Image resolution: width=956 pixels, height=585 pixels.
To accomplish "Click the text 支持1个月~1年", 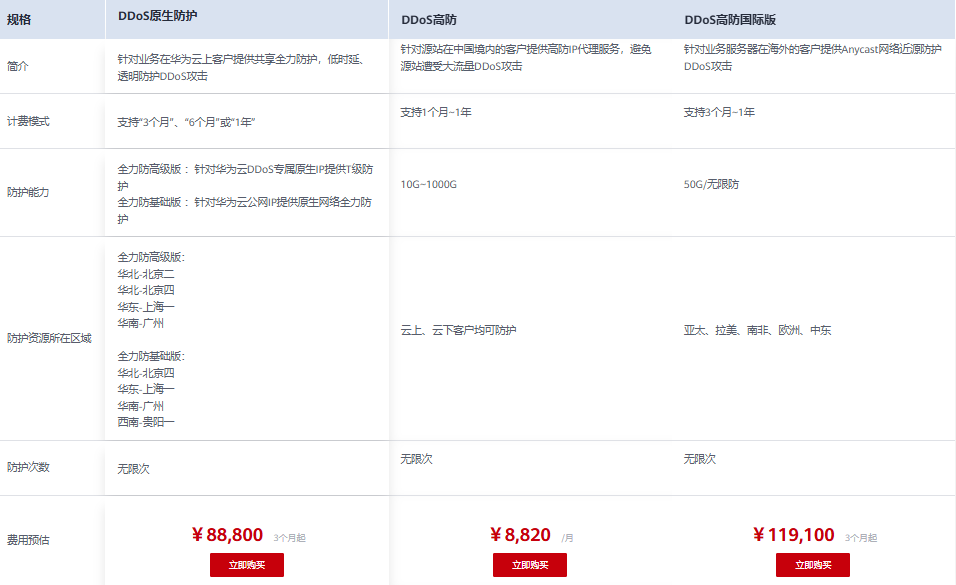I will 436,112.
